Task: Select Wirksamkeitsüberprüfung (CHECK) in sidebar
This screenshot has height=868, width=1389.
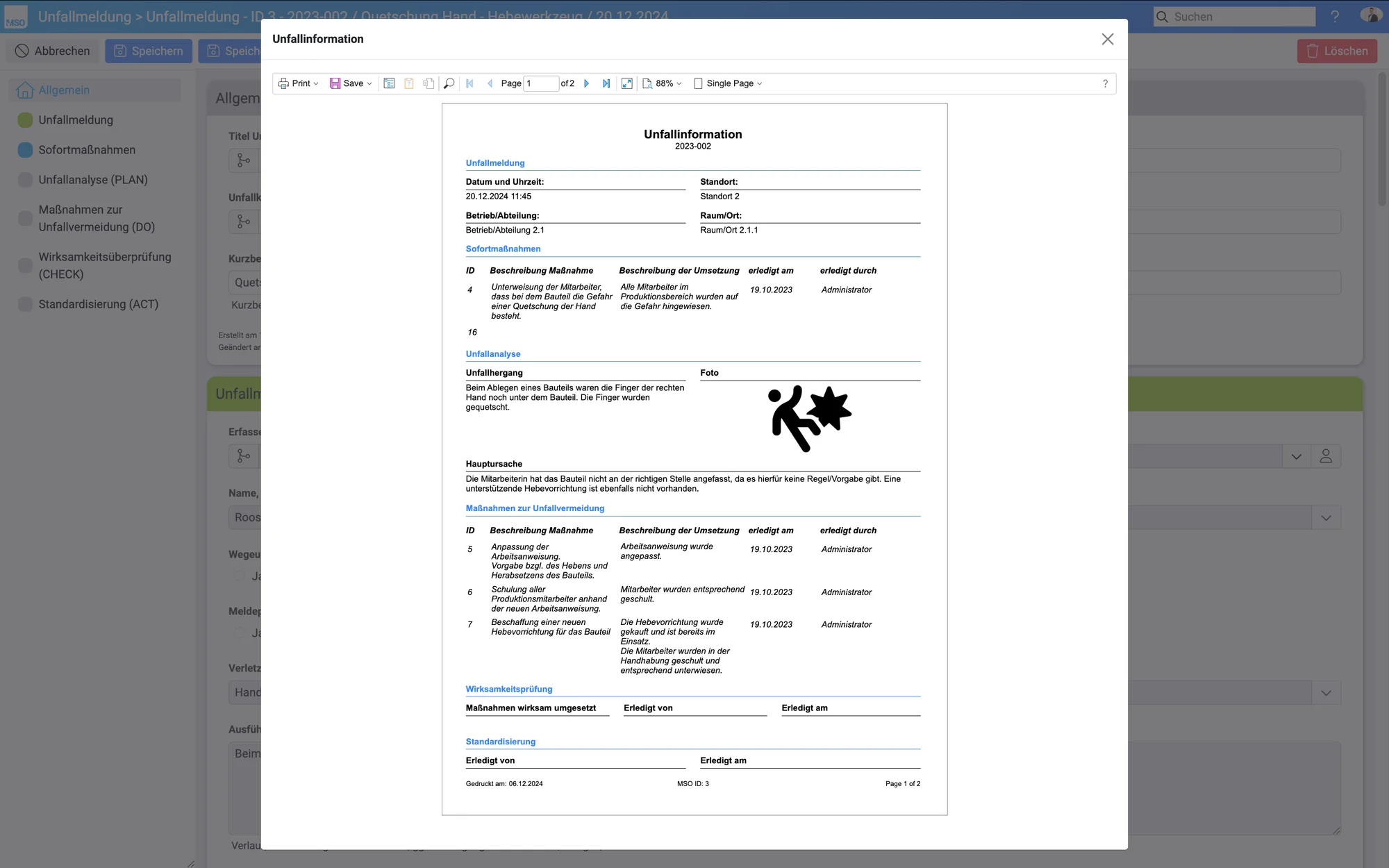Action: (104, 265)
